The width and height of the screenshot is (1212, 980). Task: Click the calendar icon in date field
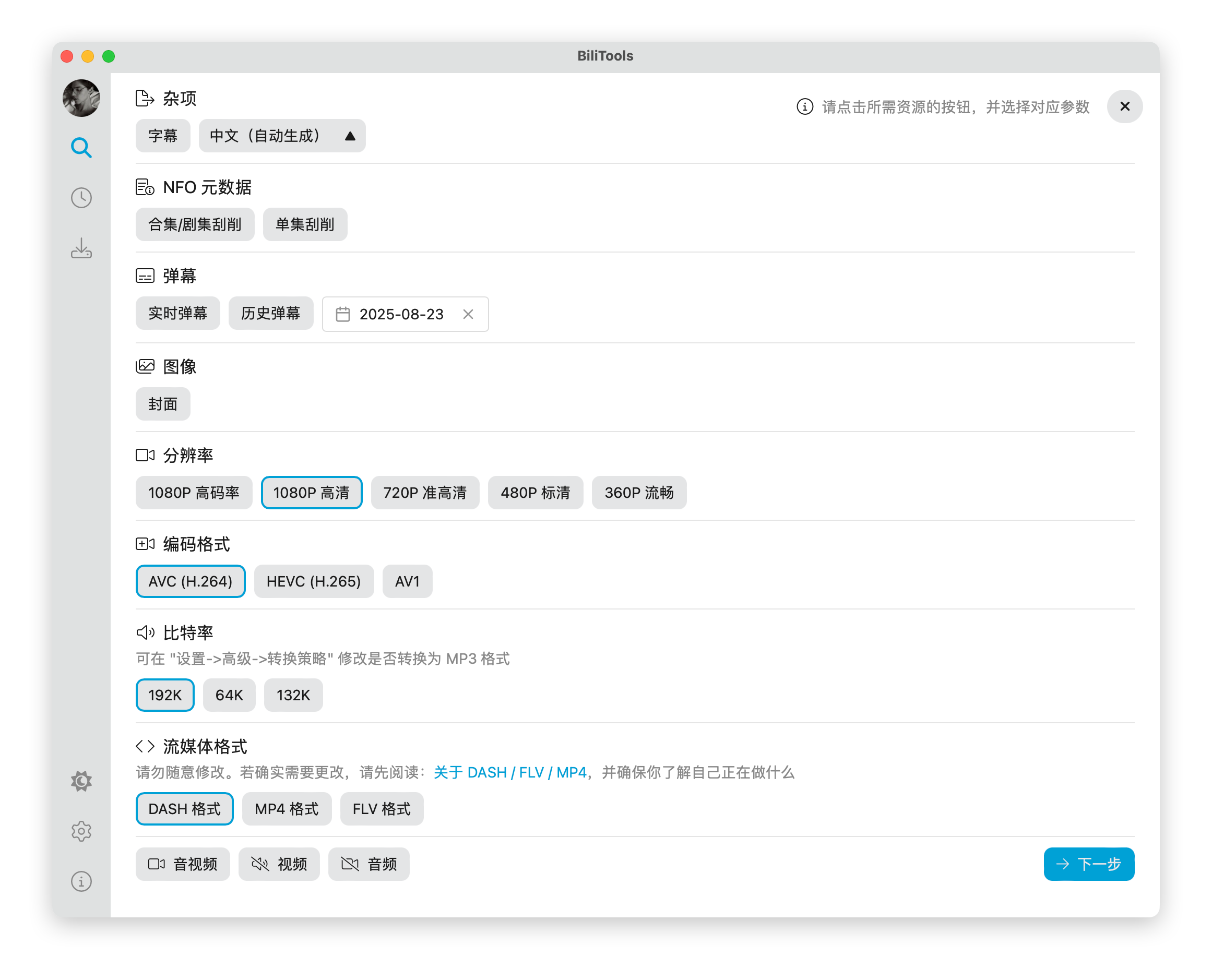342,315
